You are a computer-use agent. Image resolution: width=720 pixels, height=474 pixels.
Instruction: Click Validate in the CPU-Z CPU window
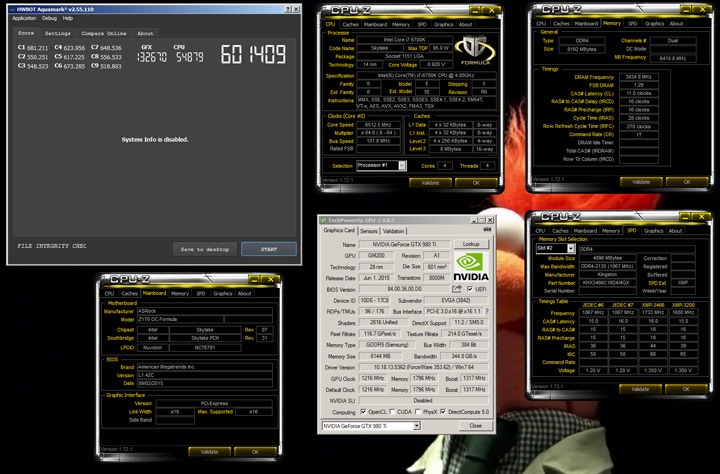[430, 183]
